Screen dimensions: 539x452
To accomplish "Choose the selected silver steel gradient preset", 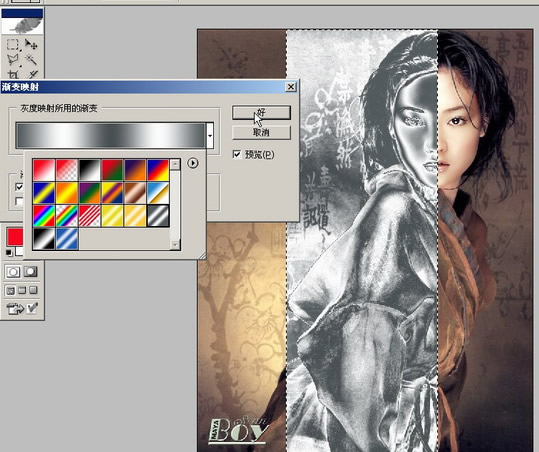I will [x=158, y=216].
